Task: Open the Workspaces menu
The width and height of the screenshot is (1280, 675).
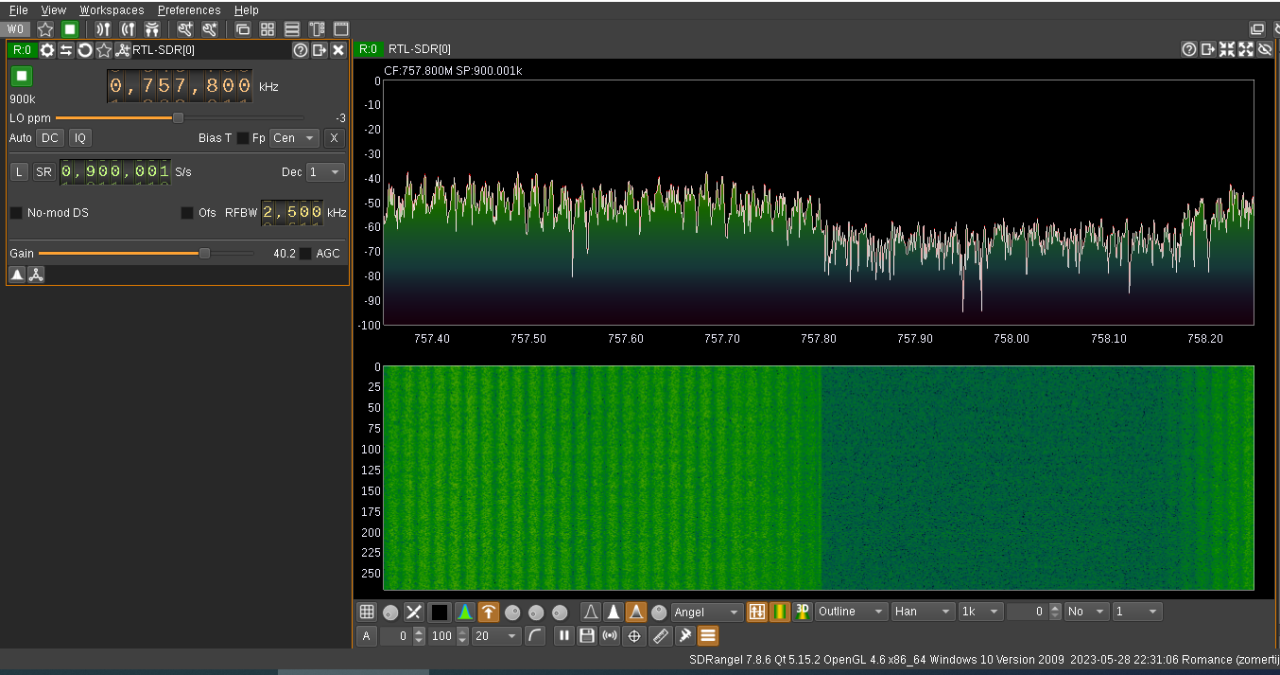Action: [111, 10]
